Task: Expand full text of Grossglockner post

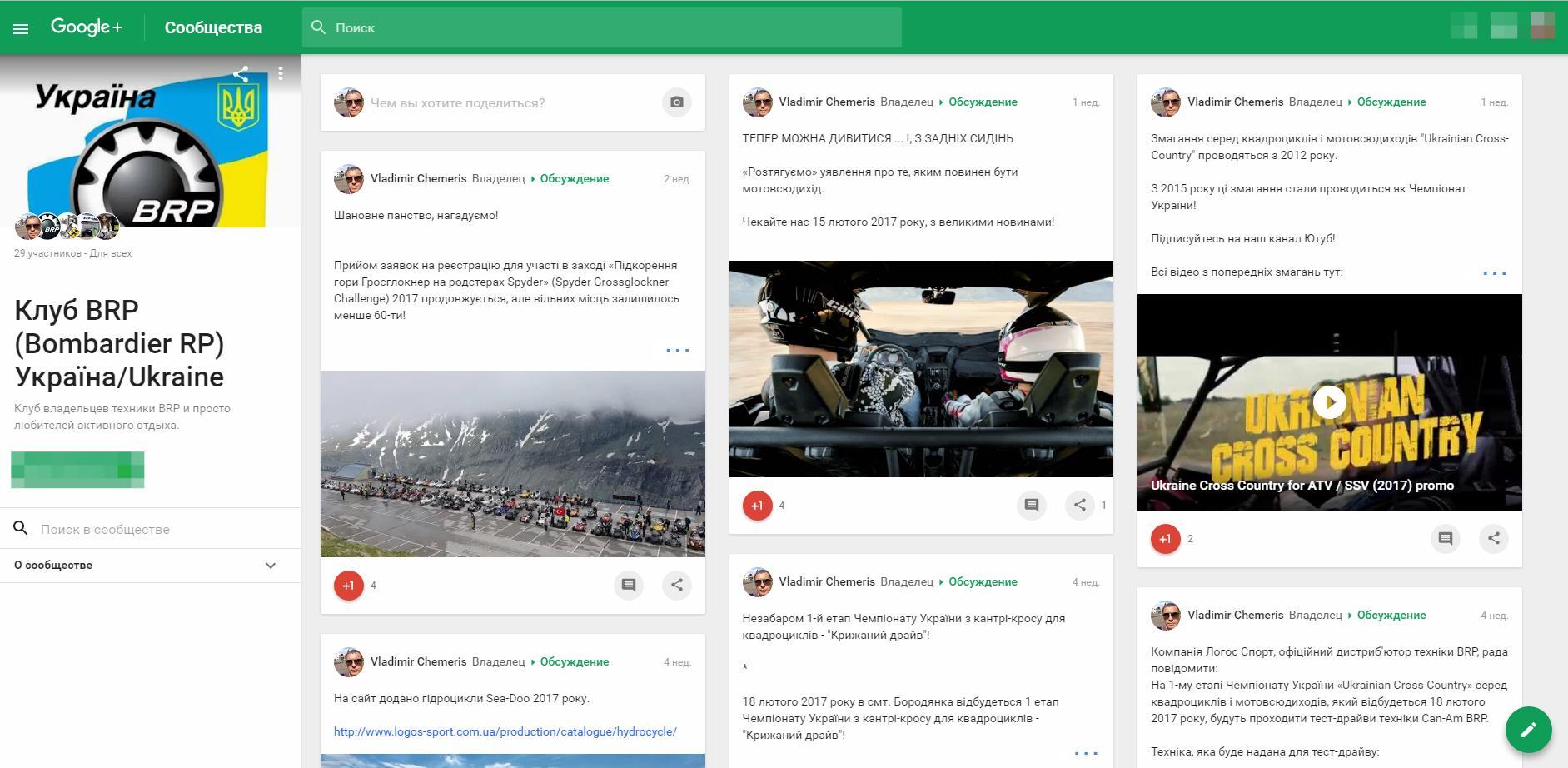Action: pos(677,350)
